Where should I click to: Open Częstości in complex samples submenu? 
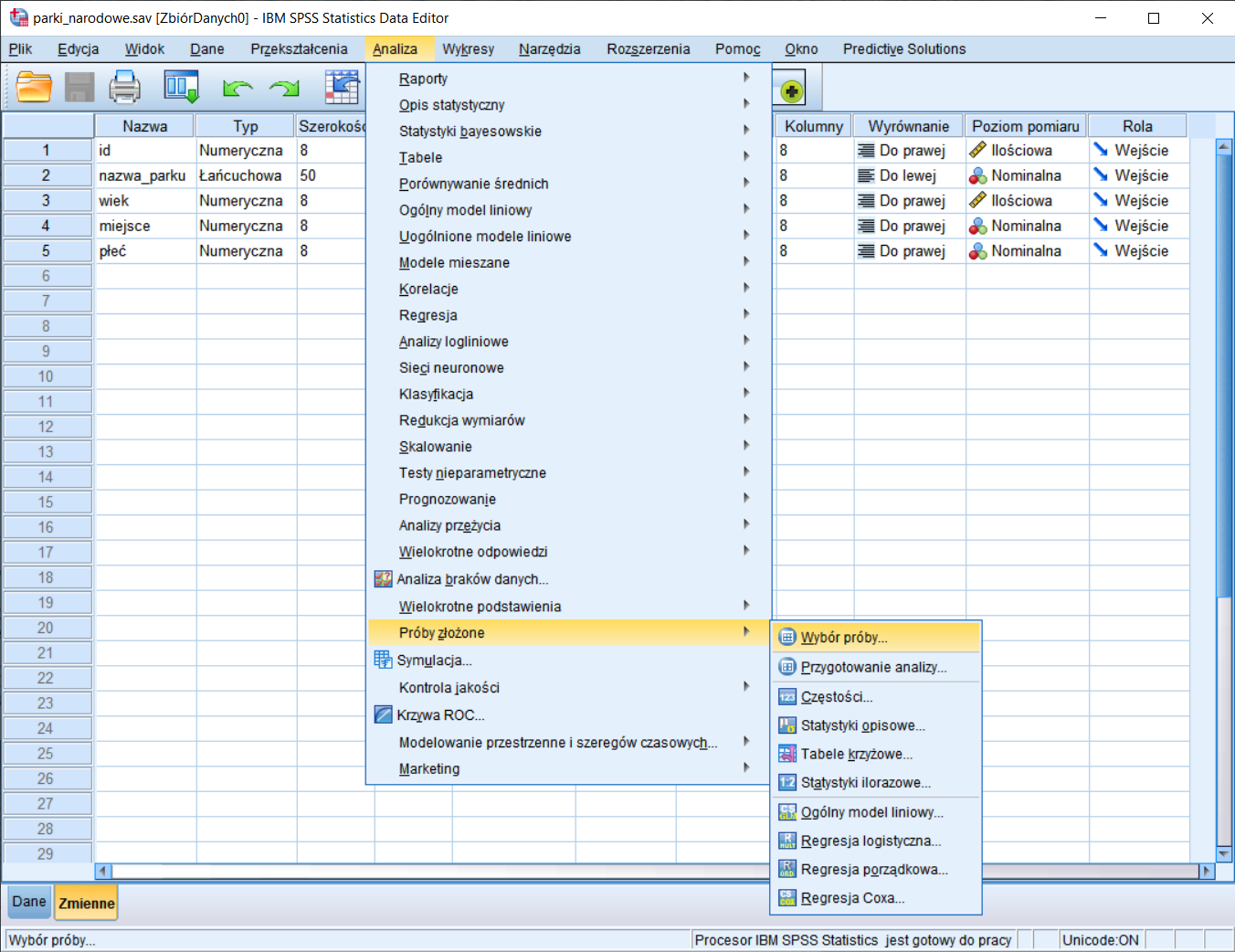pyautogui.click(x=876, y=697)
